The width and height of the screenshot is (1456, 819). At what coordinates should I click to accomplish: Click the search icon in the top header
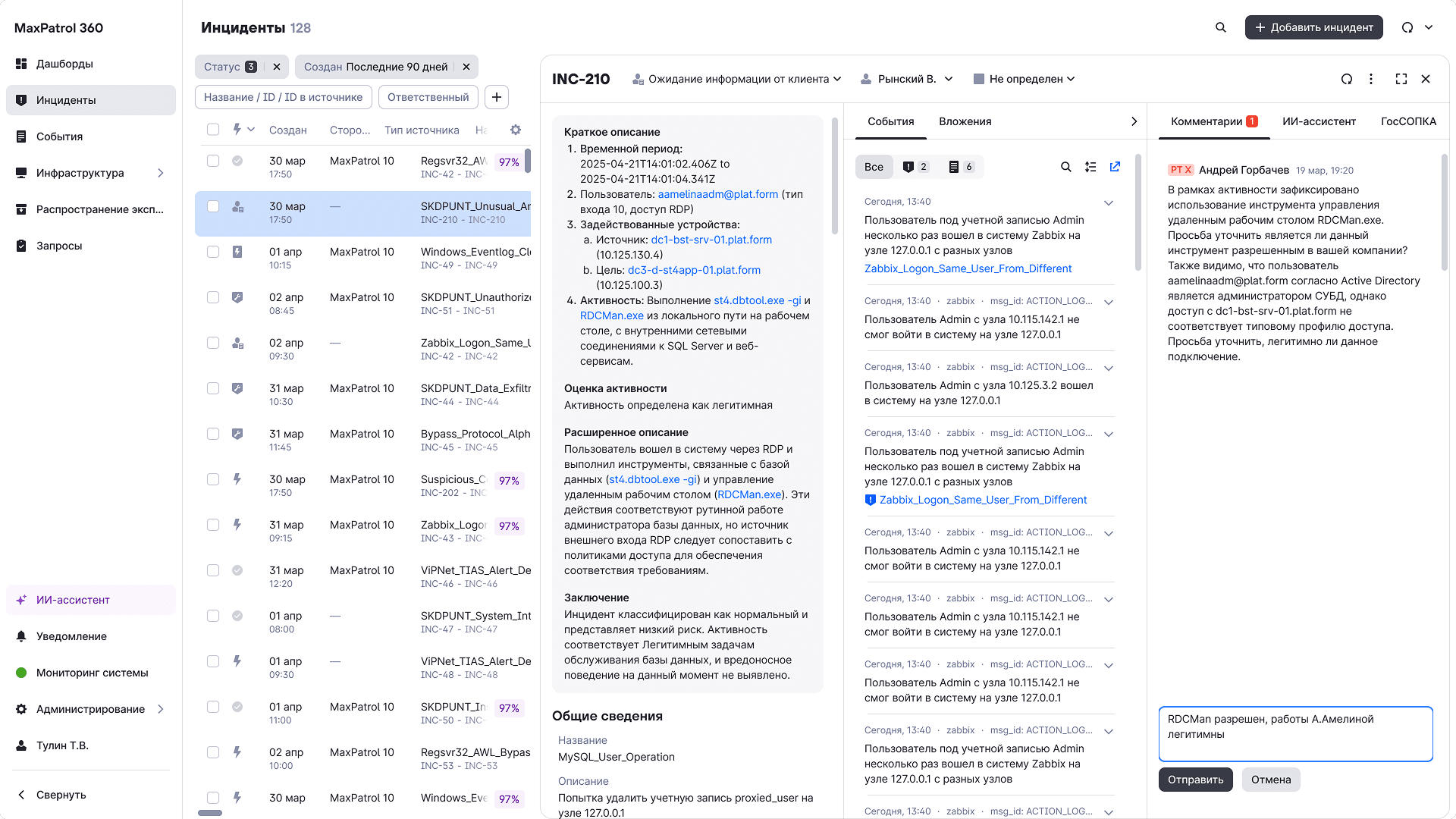(1221, 27)
